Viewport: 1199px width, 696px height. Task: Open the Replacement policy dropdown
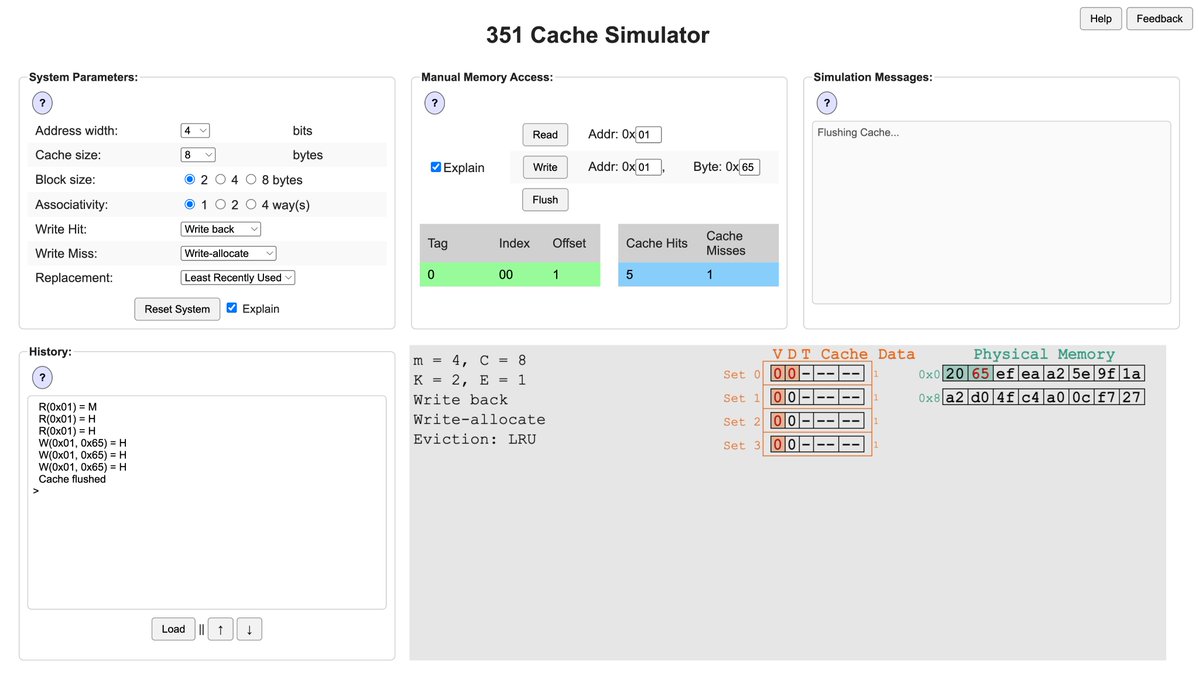pyautogui.click(x=238, y=278)
